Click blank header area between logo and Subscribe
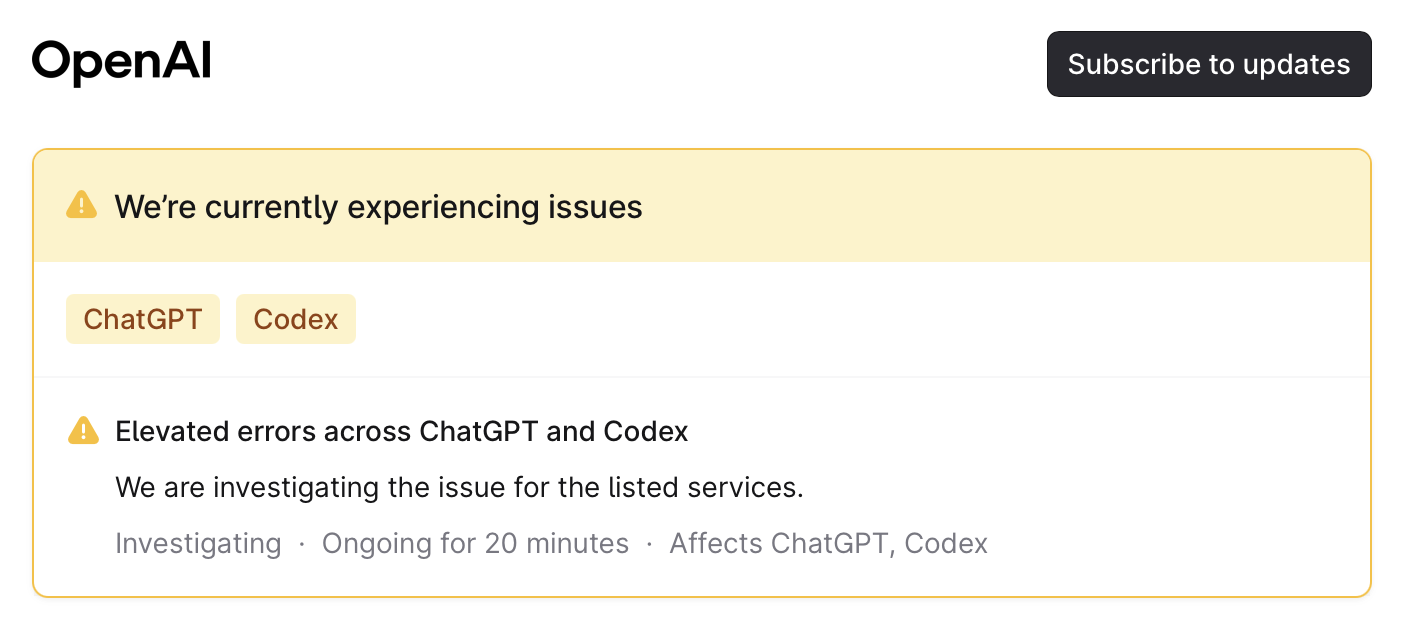 coord(628,64)
